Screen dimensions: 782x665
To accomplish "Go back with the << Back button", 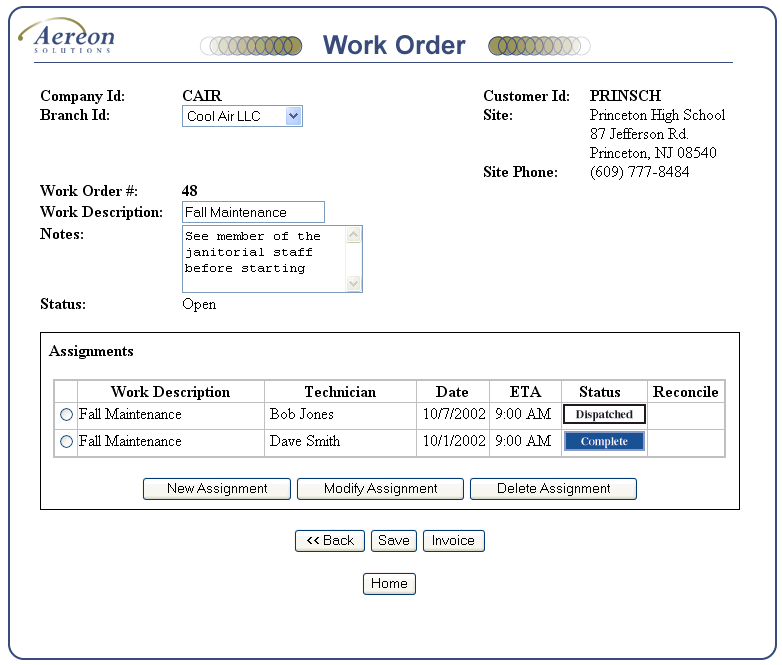I will (330, 541).
